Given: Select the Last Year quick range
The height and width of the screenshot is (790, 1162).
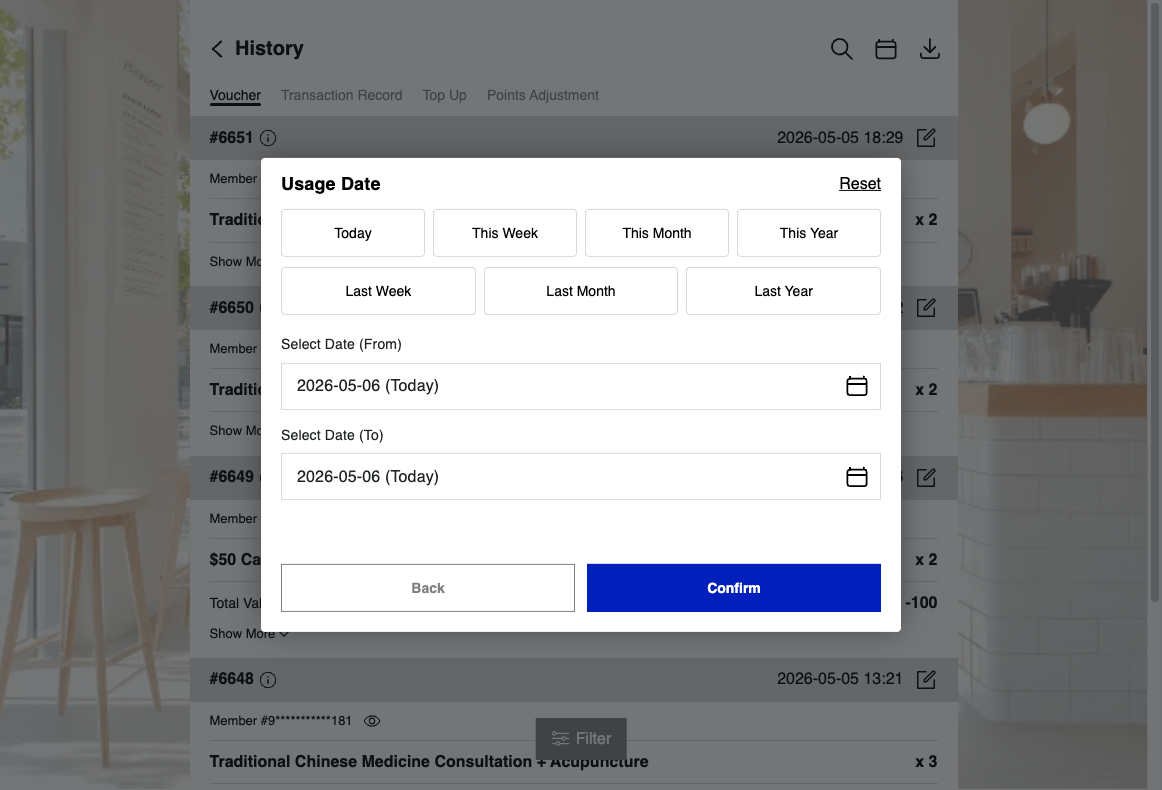Looking at the screenshot, I should (x=783, y=291).
